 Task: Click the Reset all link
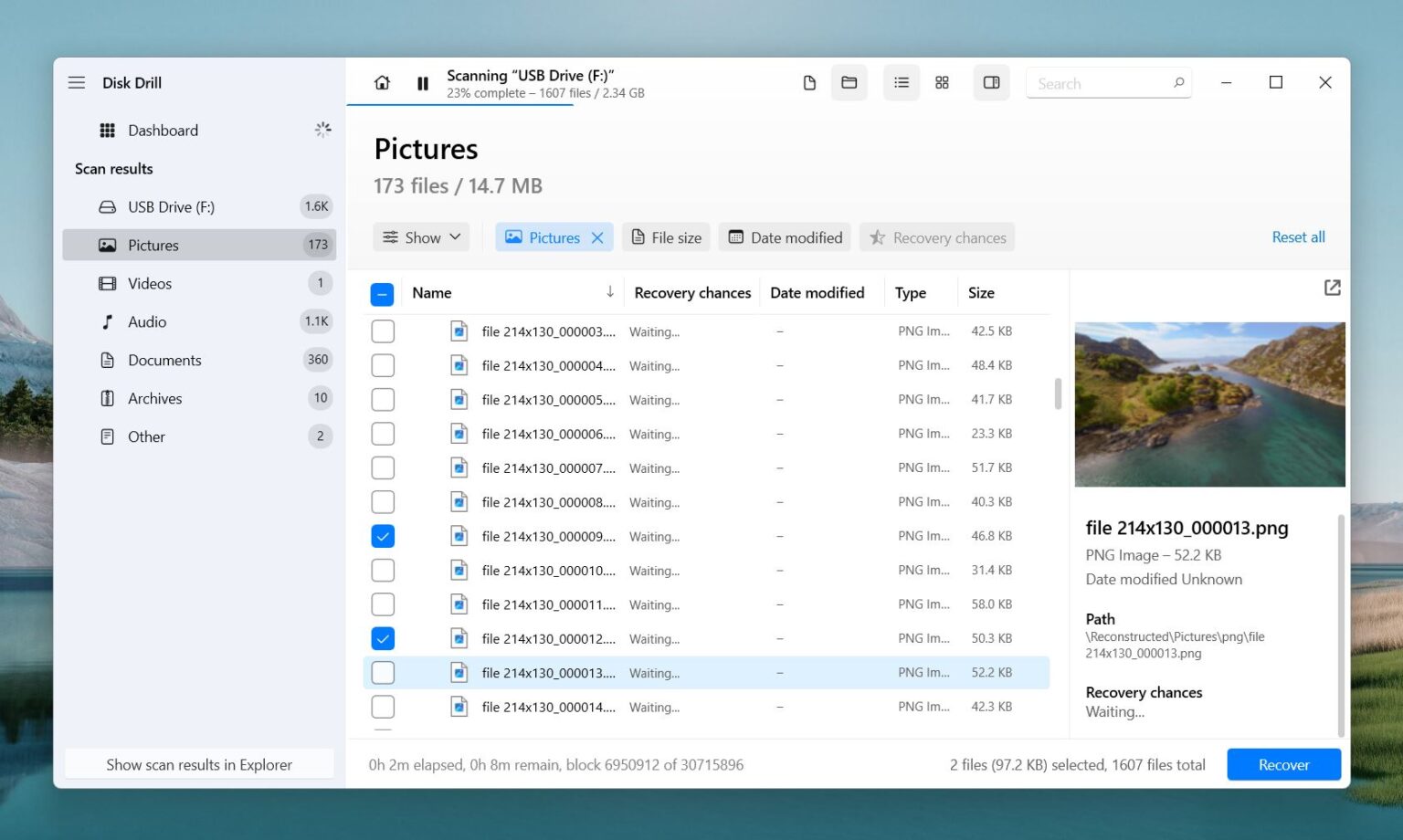tap(1298, 237)
